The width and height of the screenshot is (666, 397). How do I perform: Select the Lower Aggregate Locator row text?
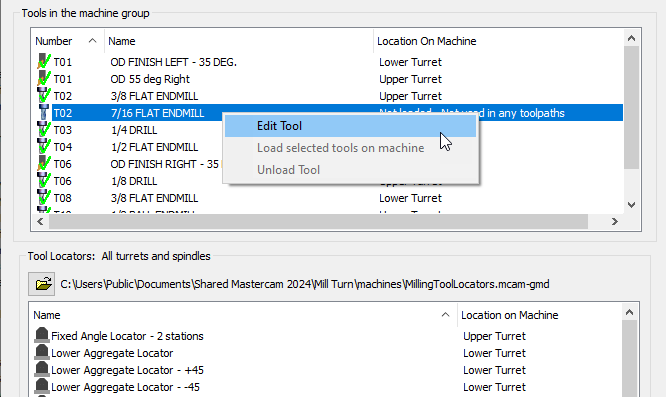(x=112, y=353)
